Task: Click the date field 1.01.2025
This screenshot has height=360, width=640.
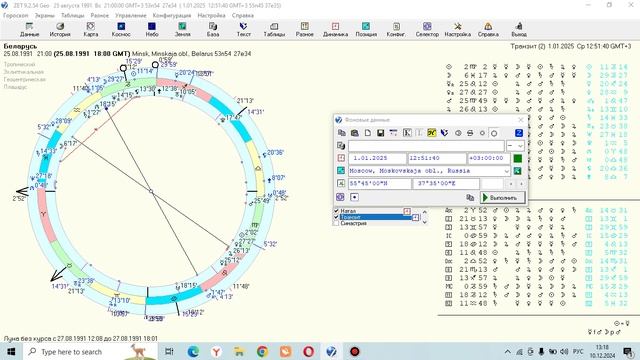Action: tap(377, 158)
